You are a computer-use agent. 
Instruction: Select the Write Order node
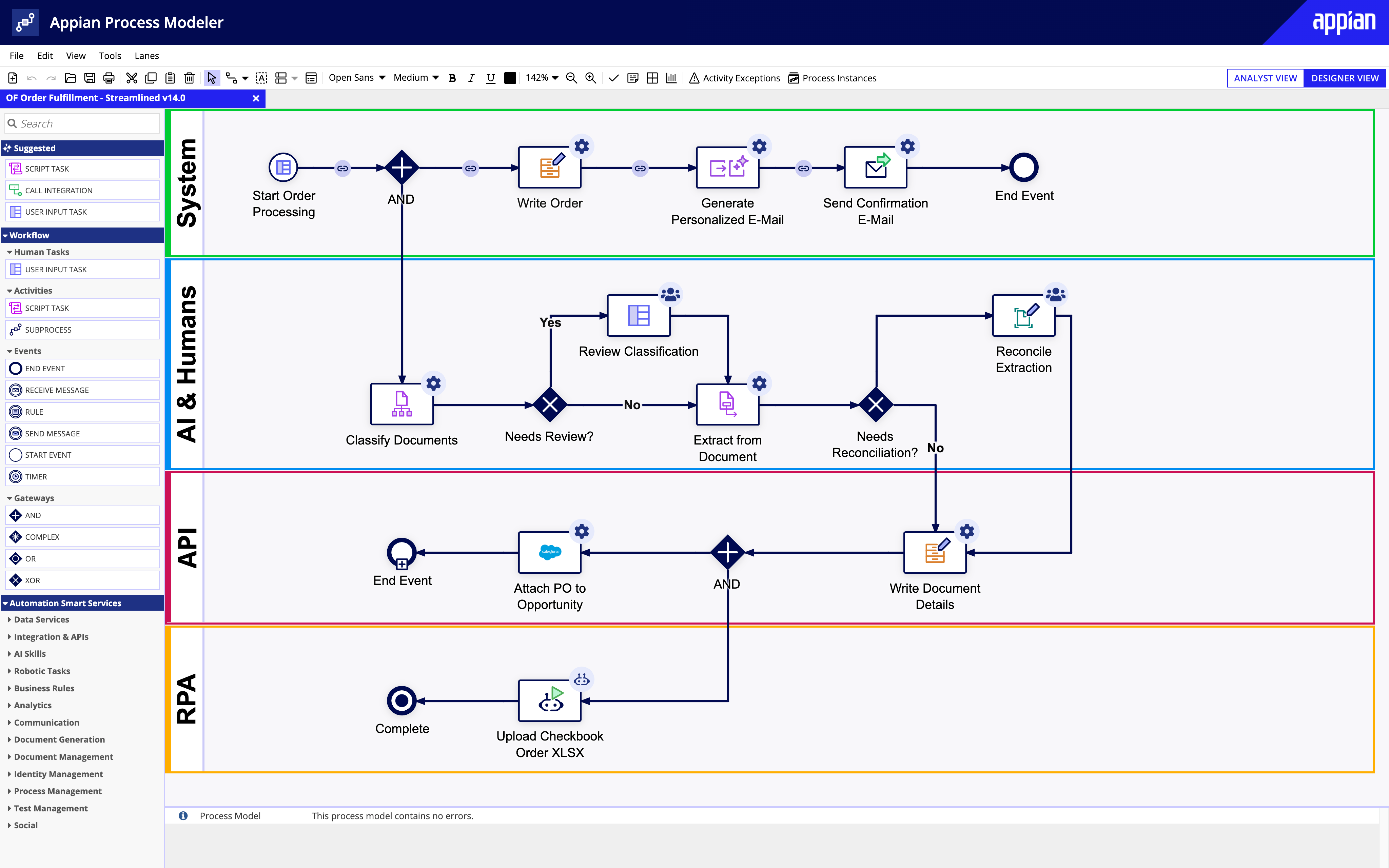pos(550,167)
